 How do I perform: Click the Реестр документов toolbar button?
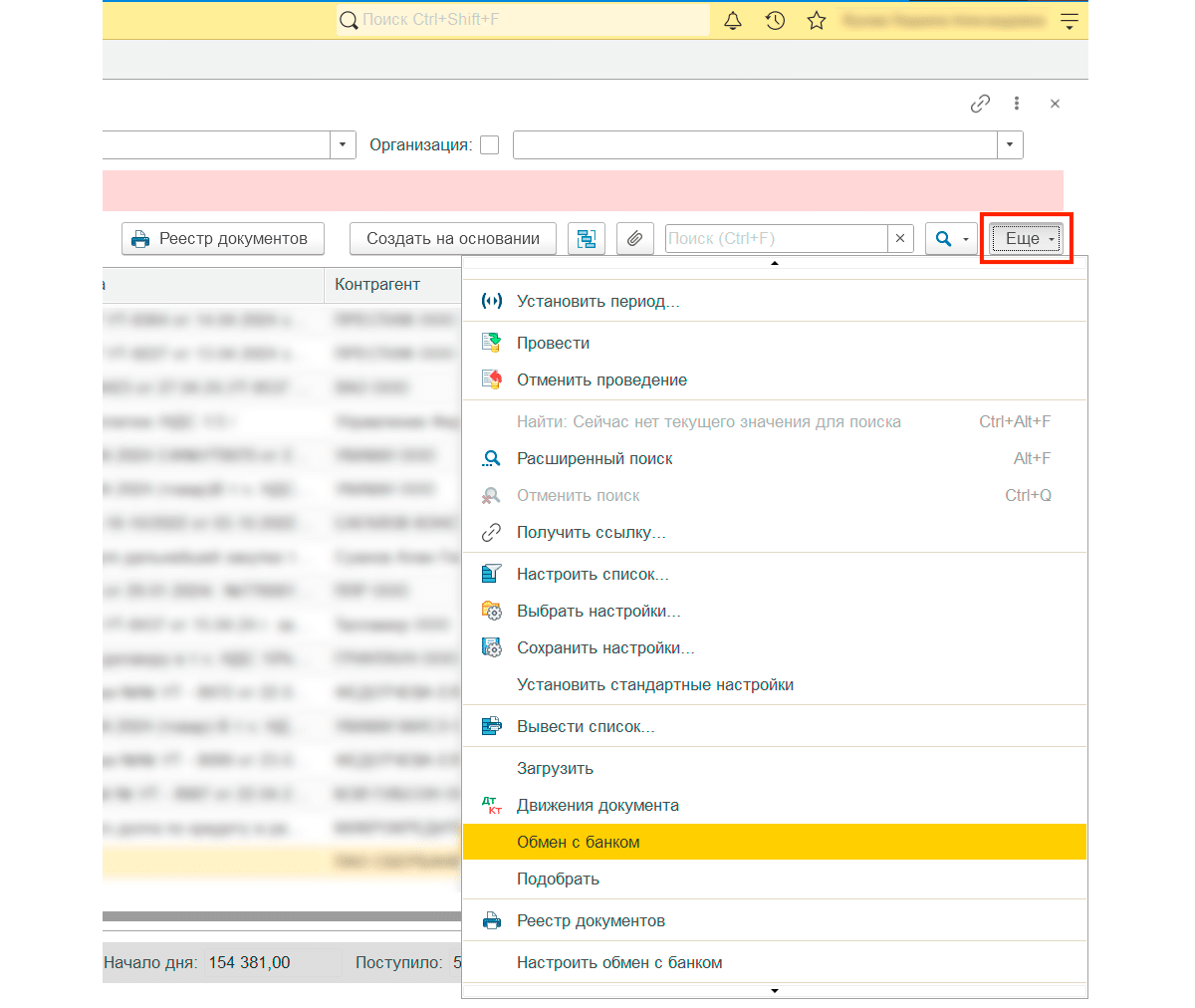pos(223,239)
